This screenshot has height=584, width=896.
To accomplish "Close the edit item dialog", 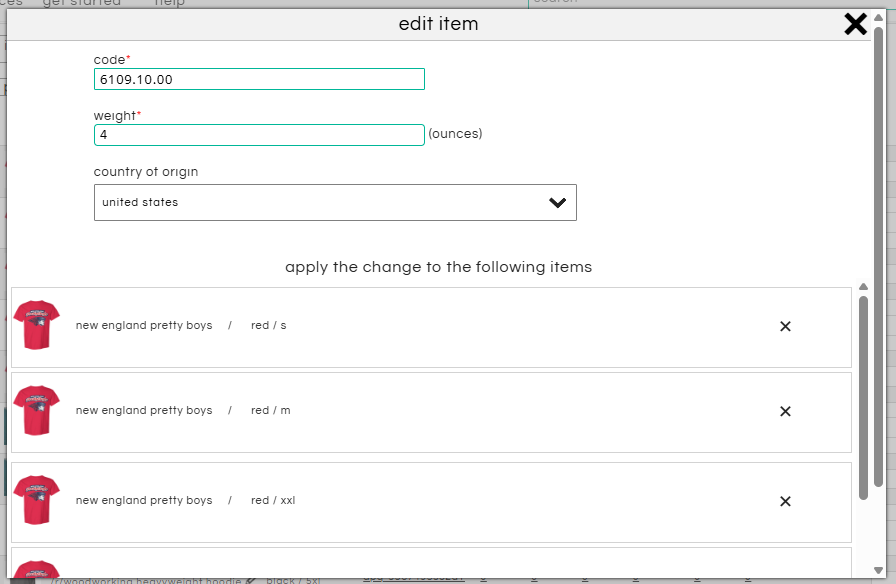I will pos(855,24).
